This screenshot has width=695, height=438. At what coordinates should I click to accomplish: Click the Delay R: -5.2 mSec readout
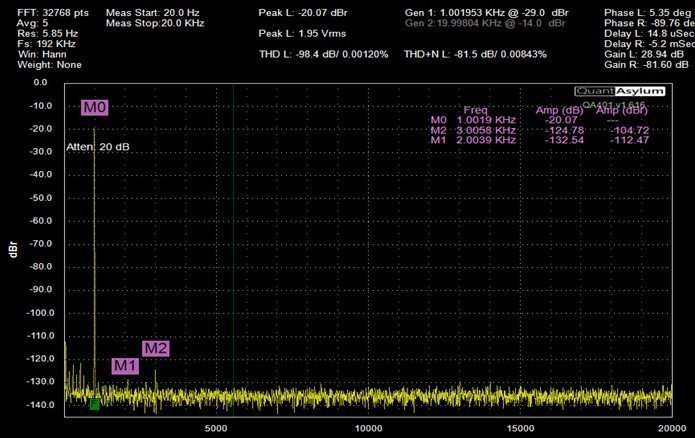(x=649, y=44)
